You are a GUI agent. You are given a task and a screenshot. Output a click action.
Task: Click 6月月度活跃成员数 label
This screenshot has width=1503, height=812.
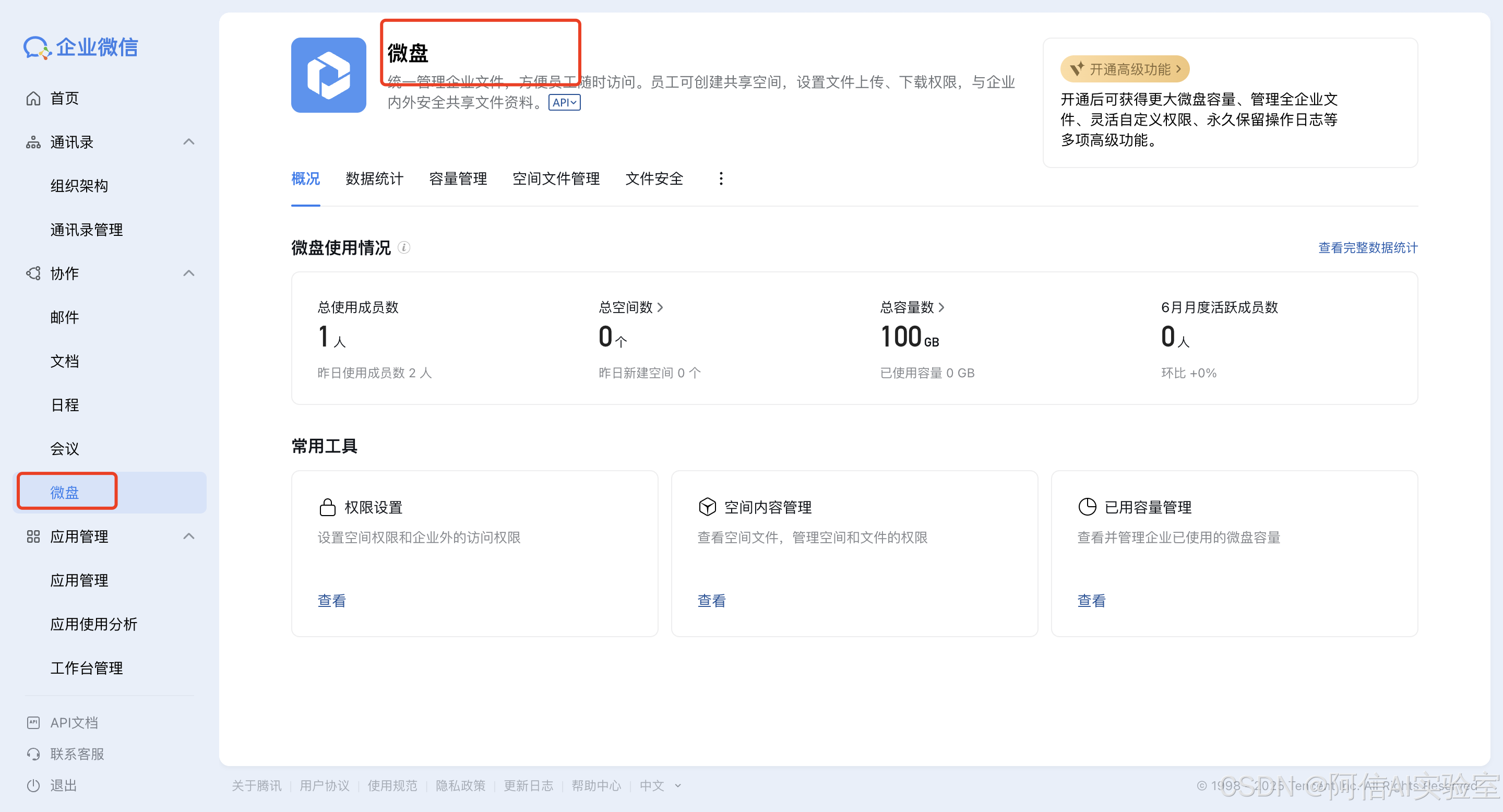point(1220,307)
